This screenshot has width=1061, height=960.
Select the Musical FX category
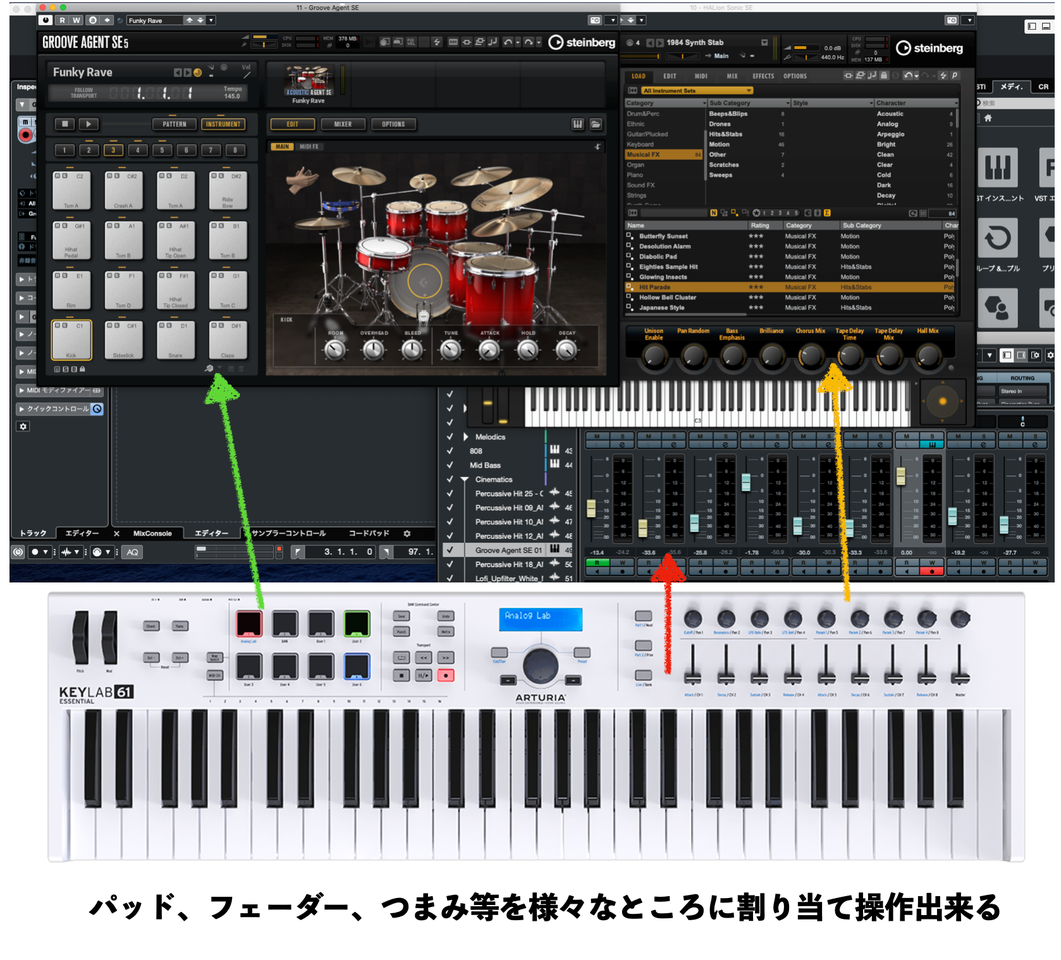664,155
